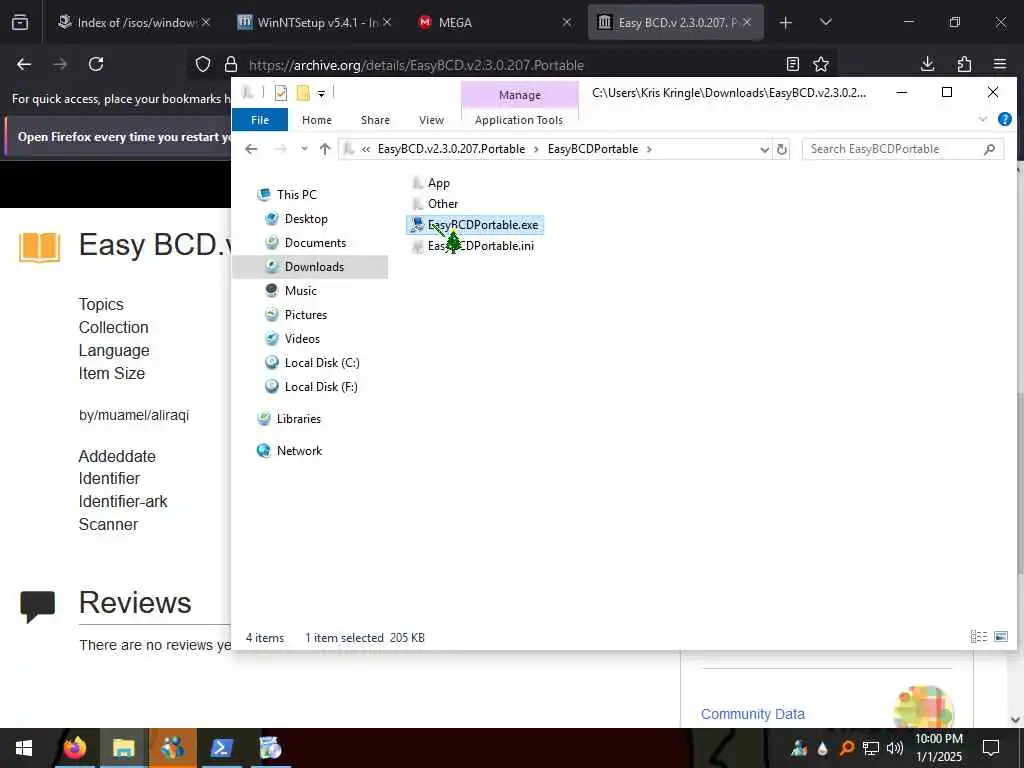Open the File menu in Explorer
Viewport: 1024px width, 768px height.
260,120
